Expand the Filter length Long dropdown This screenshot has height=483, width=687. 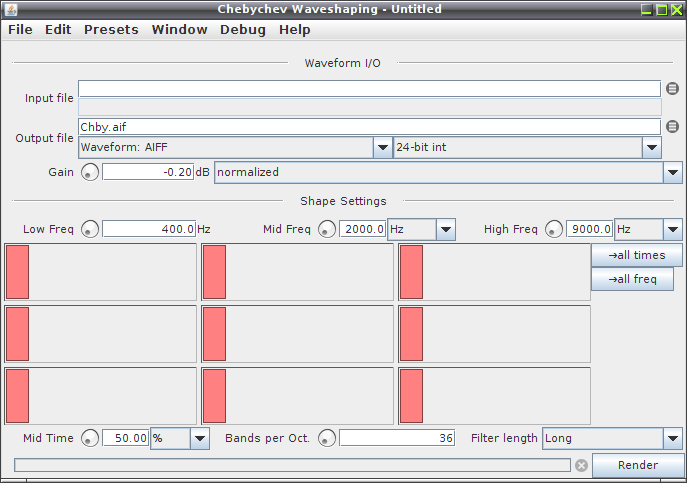[x=673, y=439]
